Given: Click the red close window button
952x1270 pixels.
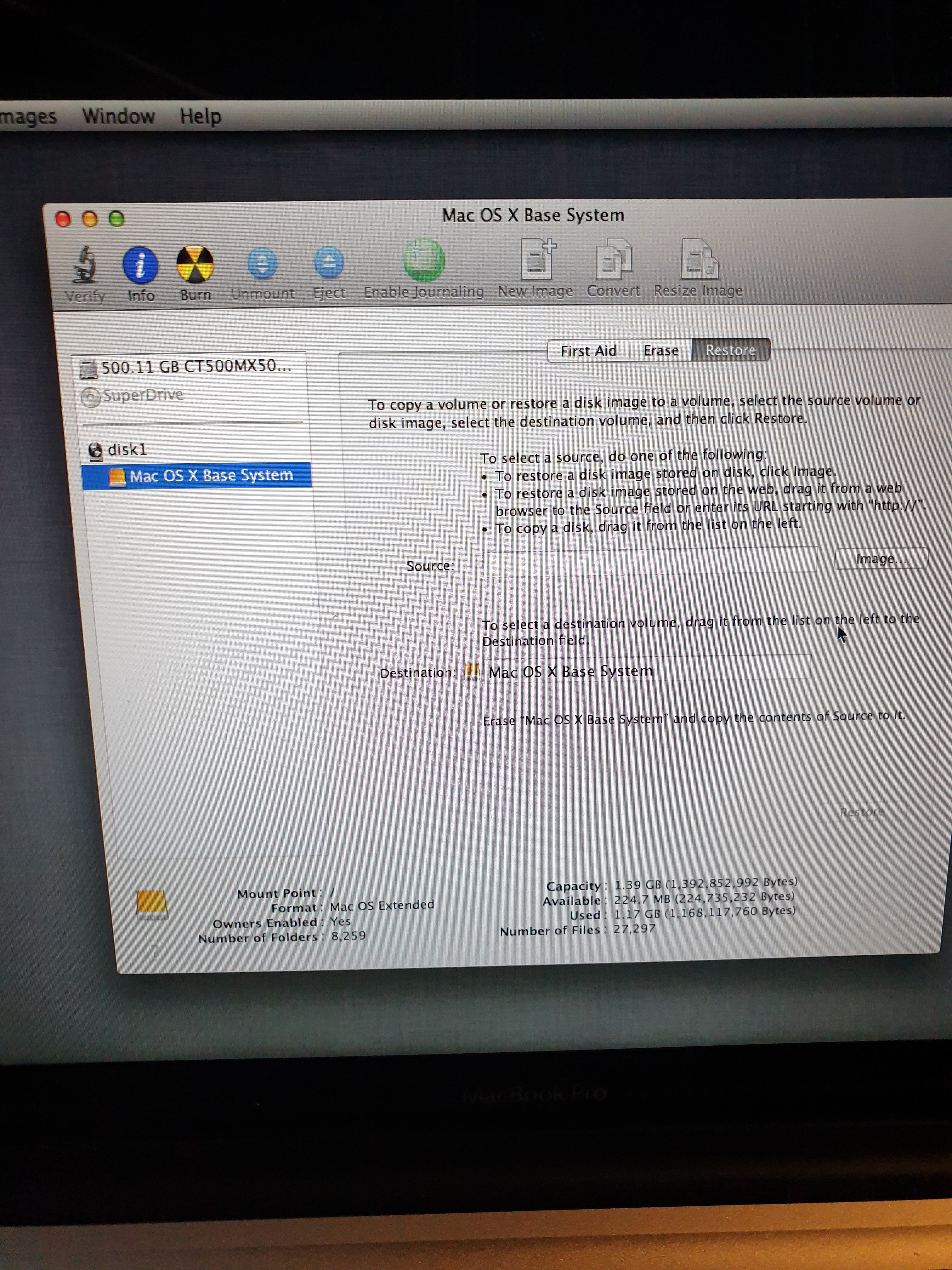Looking at the screenshot, I should (63, 219).
